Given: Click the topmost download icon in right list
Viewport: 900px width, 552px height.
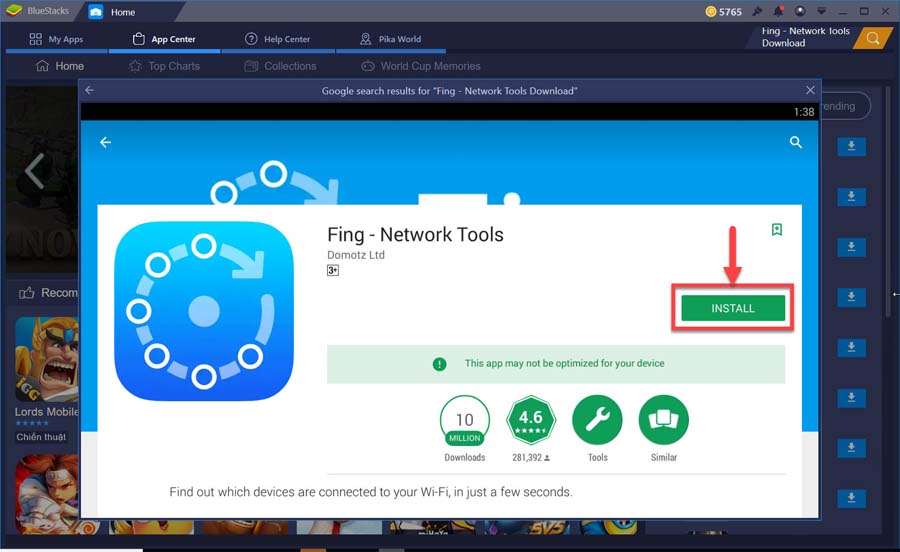Looking at the screenshot, I should point(851,146).
